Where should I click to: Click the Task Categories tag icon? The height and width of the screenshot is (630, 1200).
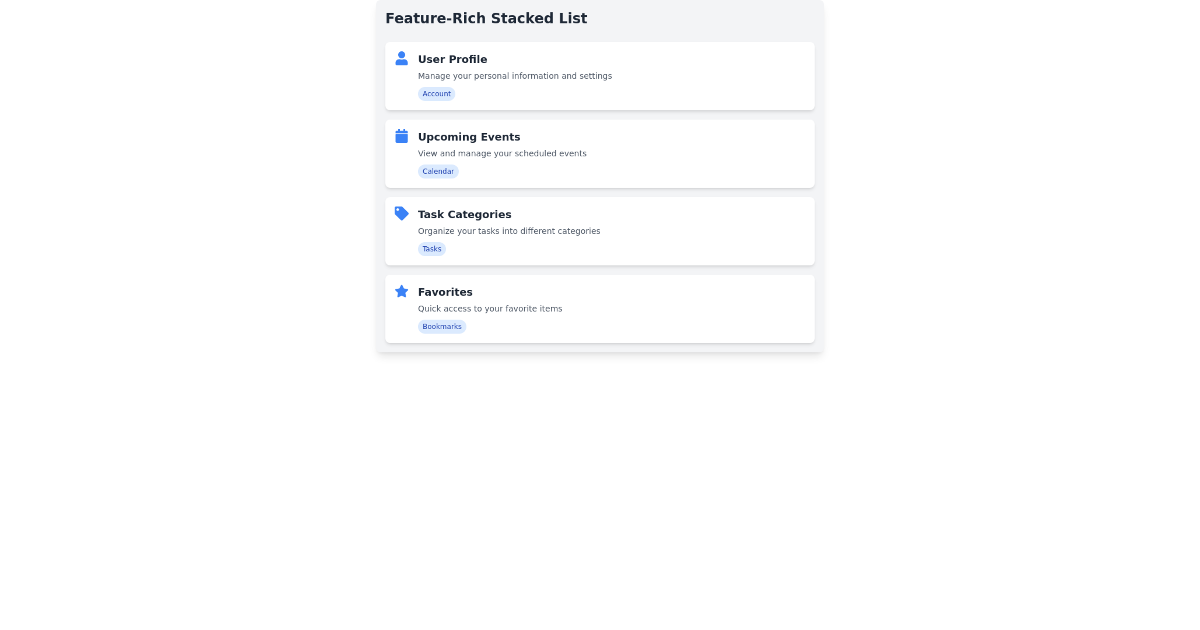click(401, 214)
